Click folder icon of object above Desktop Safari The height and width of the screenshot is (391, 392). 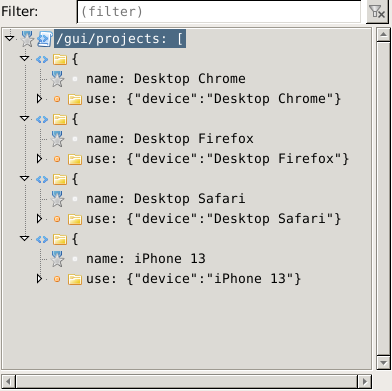click(x=60, y=180)
